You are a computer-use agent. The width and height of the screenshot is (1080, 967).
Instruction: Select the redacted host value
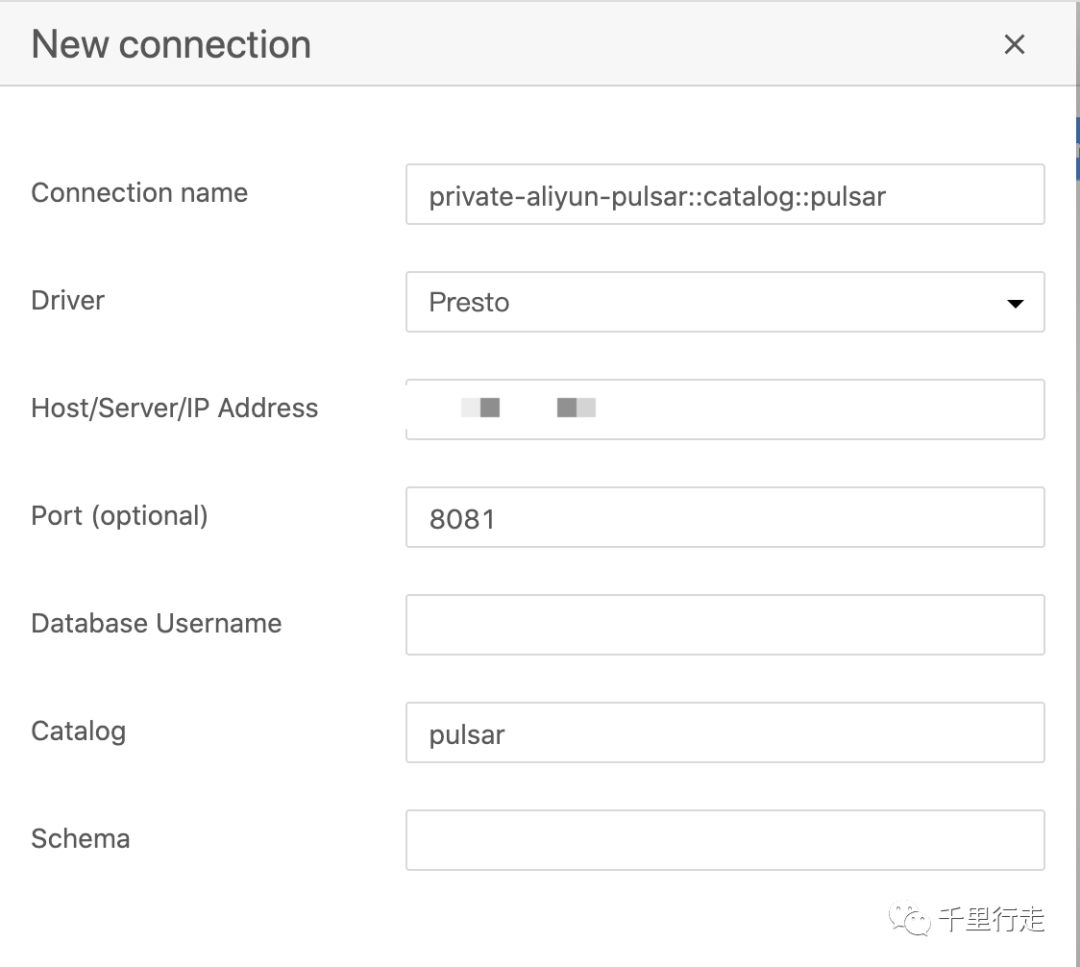click(528, 407)
